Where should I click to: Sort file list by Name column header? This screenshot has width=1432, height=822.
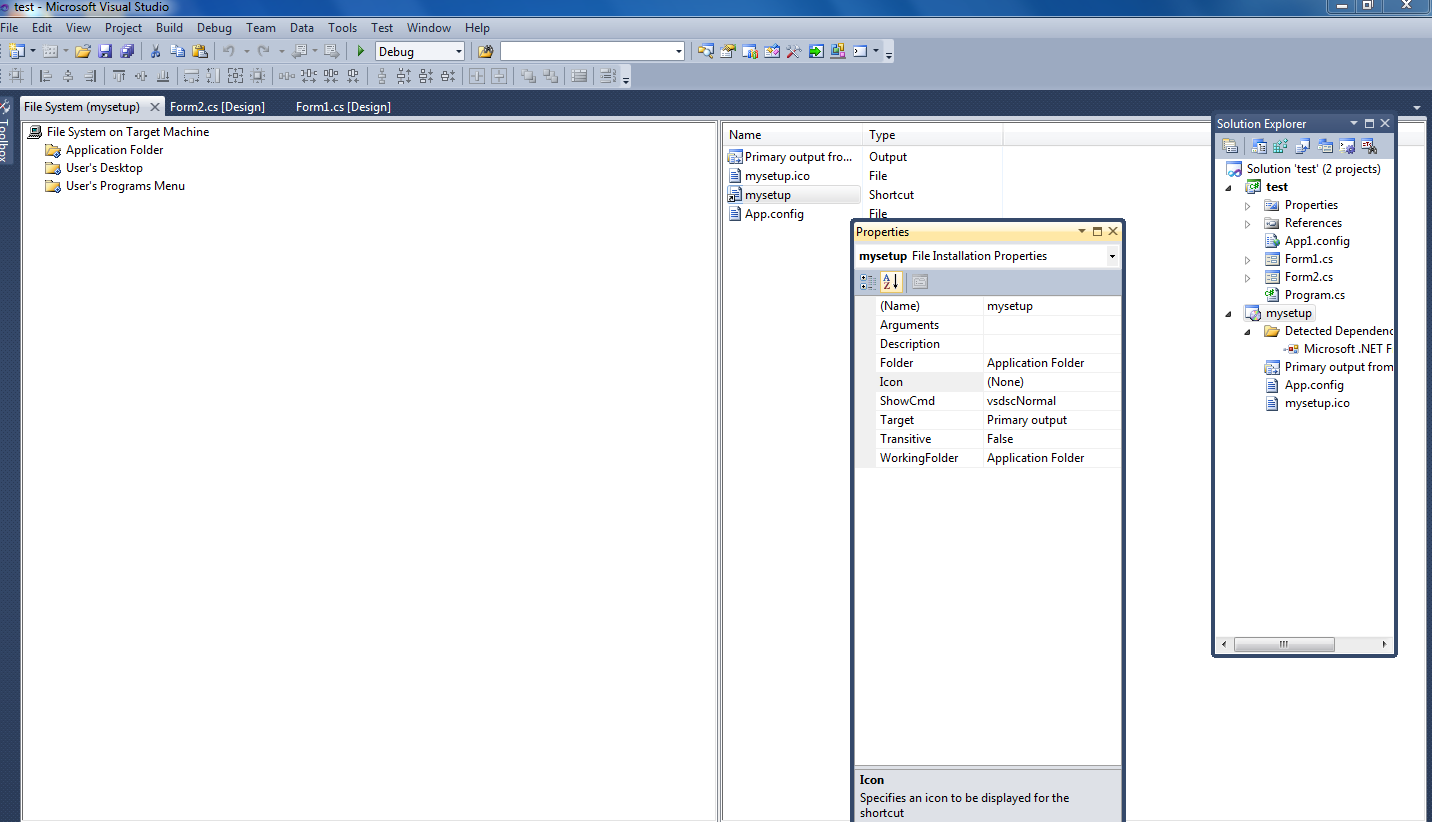coord(793,135)
